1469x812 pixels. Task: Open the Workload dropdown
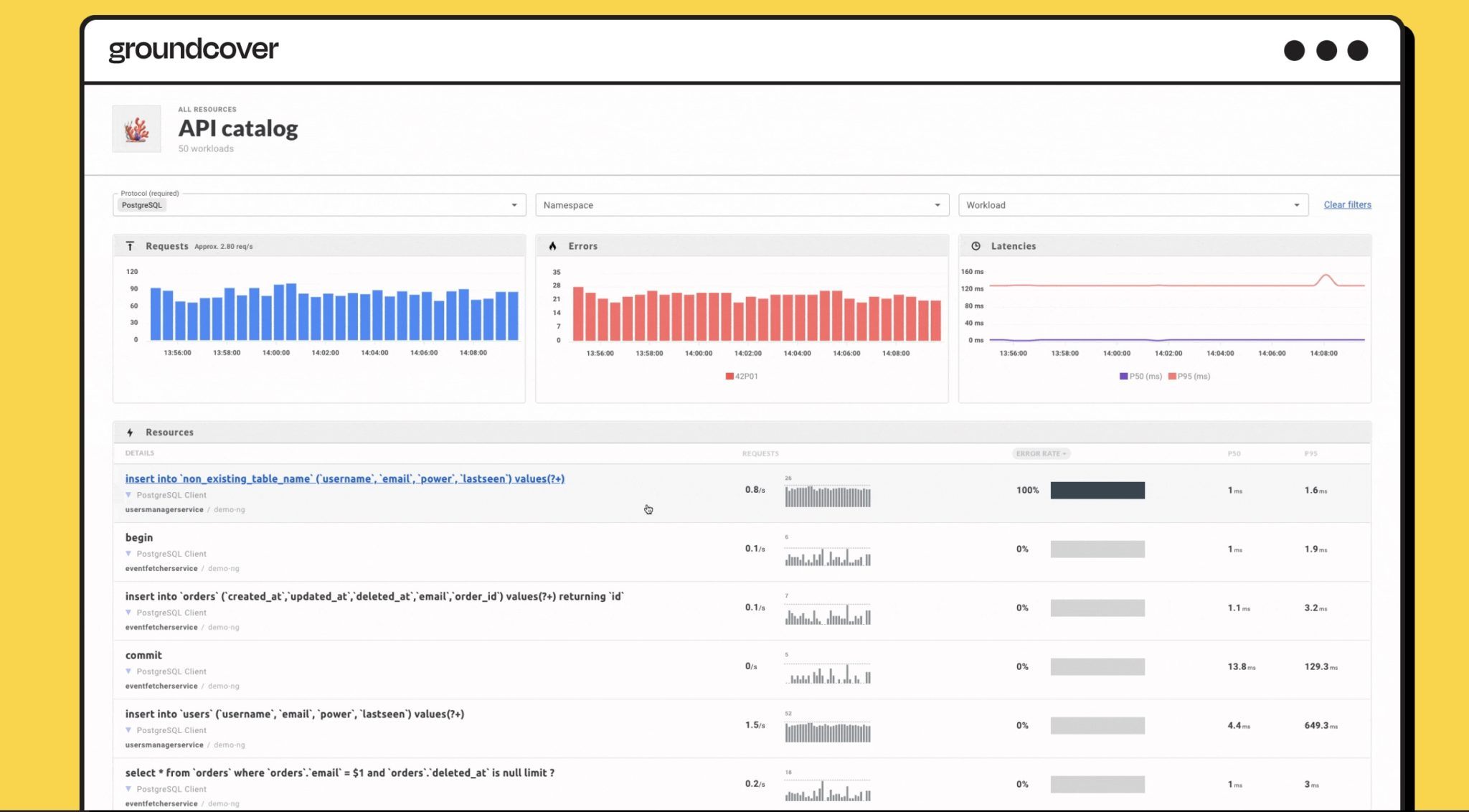click(1133, 205)
